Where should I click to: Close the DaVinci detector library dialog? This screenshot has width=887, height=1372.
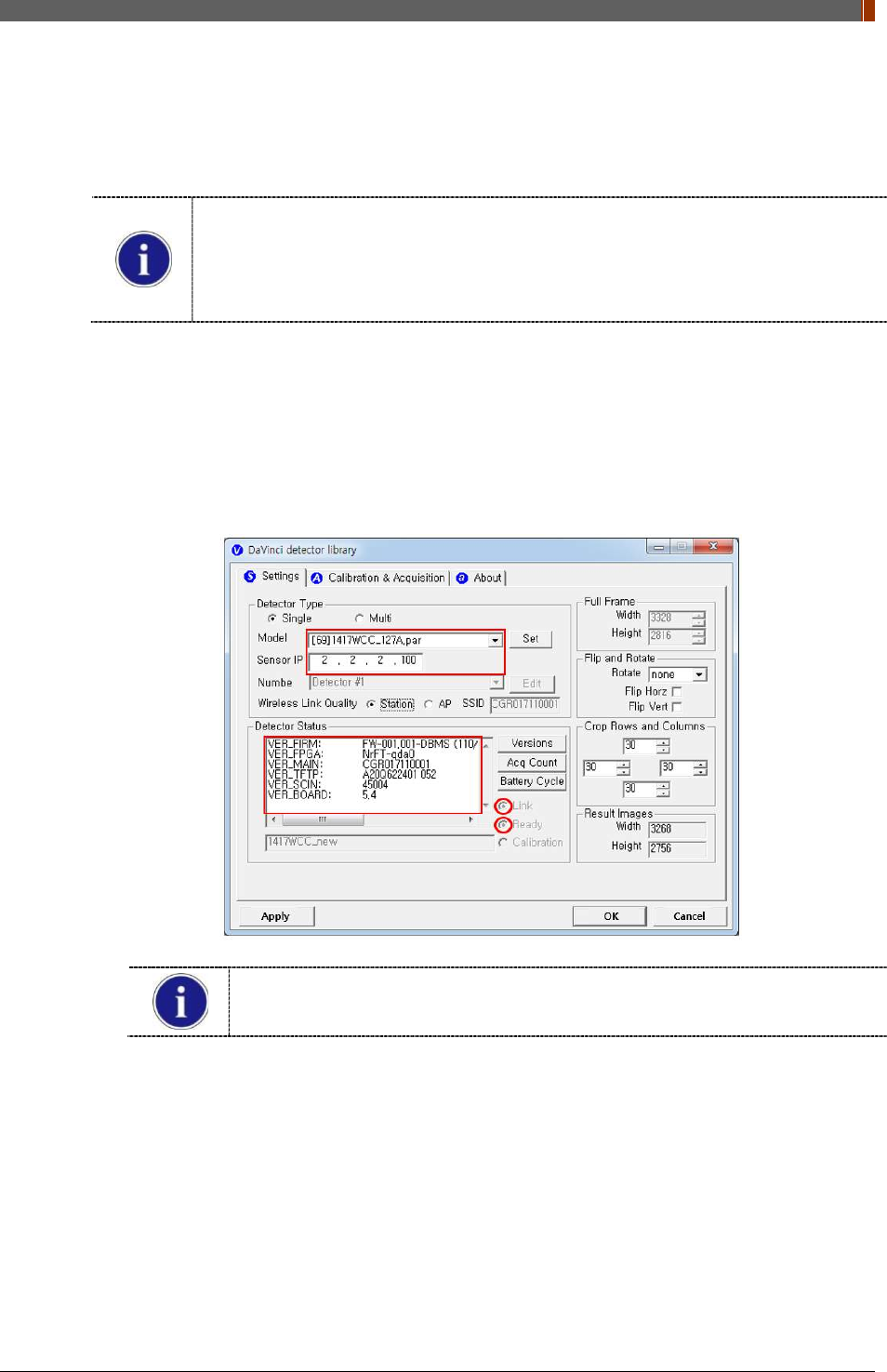pyautogui.click(x=714, y=547)
